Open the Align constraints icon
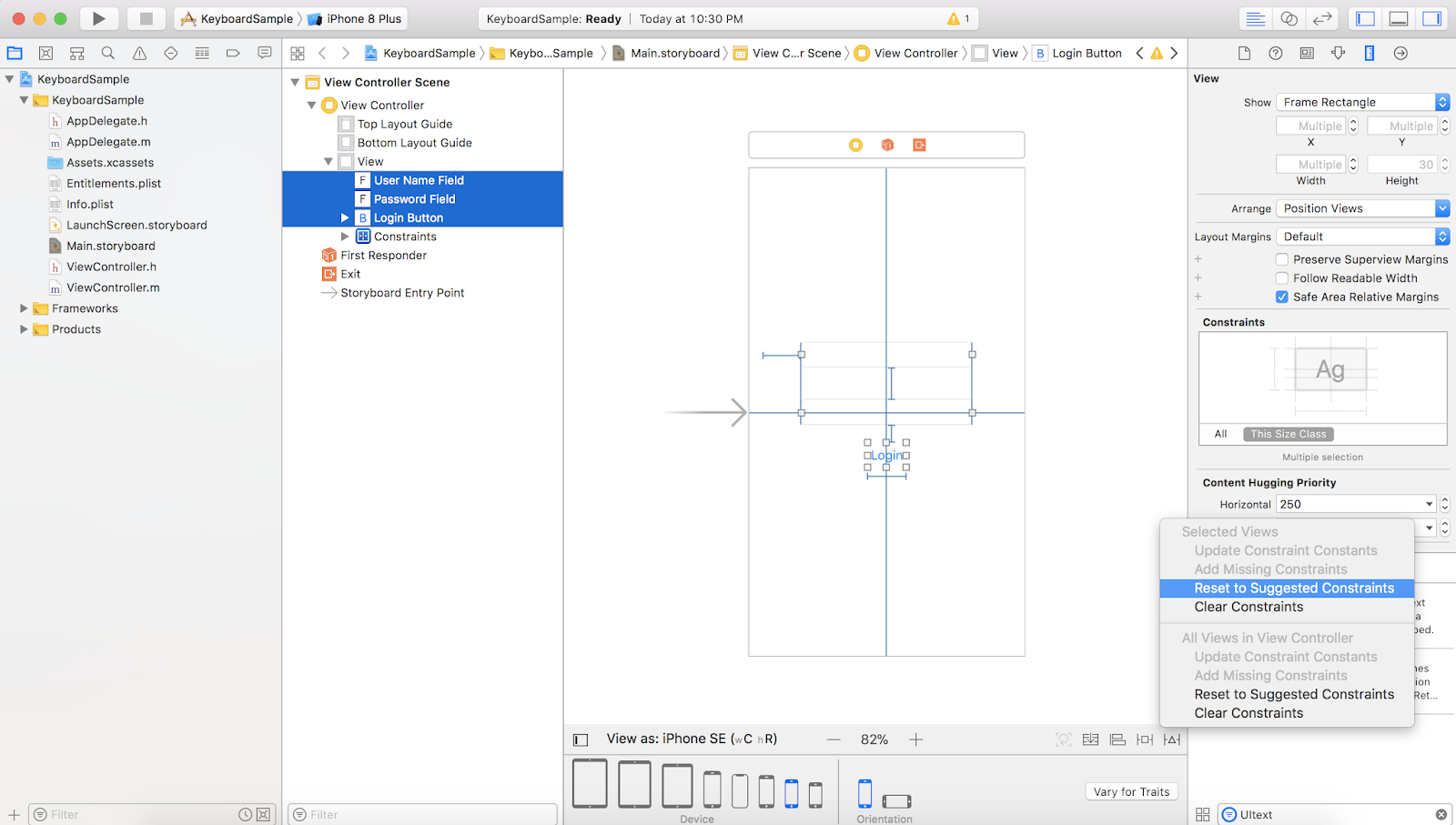The height and width of the screenshot is (825, 1456). (1117, 739)
